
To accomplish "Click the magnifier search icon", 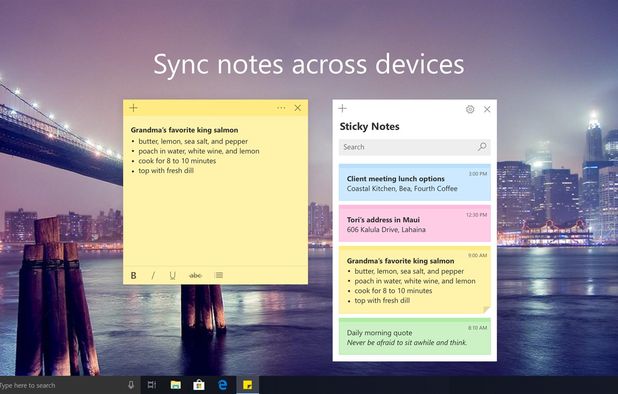I will pyautogui.click(x=482, y=147).
